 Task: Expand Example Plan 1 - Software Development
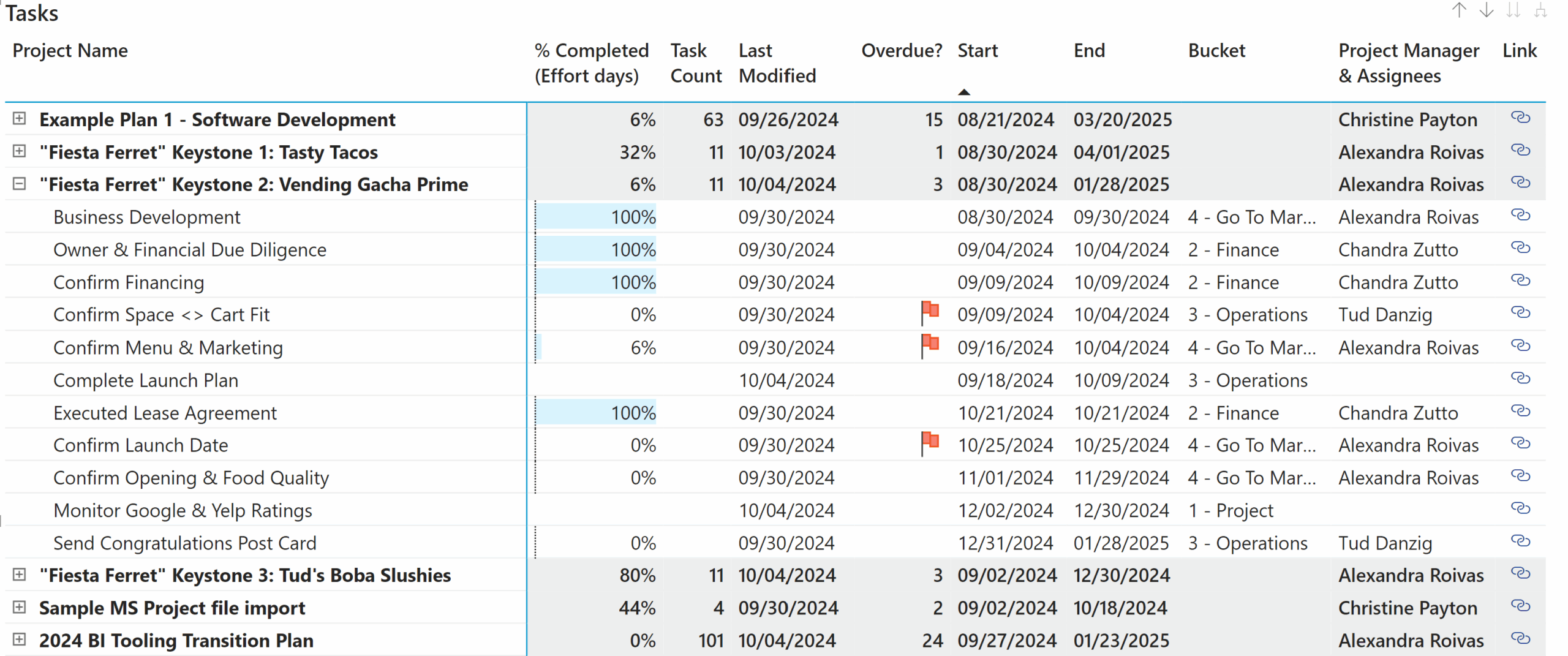[x=19, y=118]
